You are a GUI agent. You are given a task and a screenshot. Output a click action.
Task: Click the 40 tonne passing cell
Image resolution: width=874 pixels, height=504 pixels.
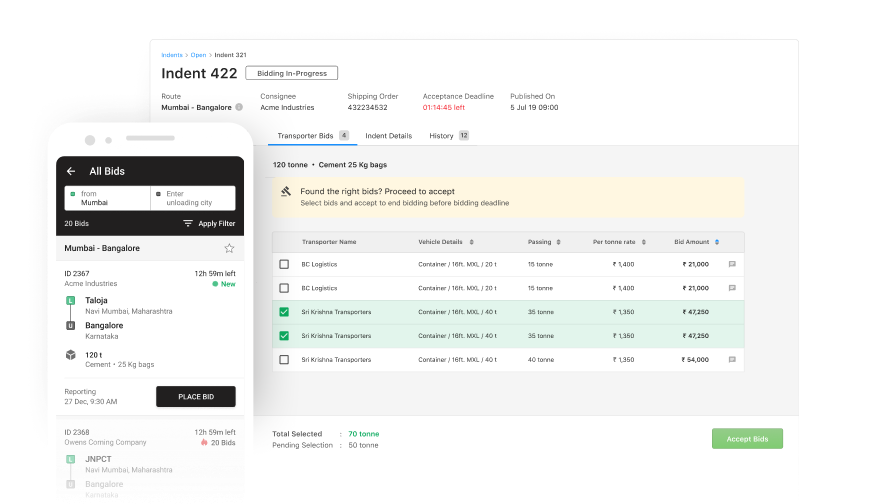click(x=541, y=360)
